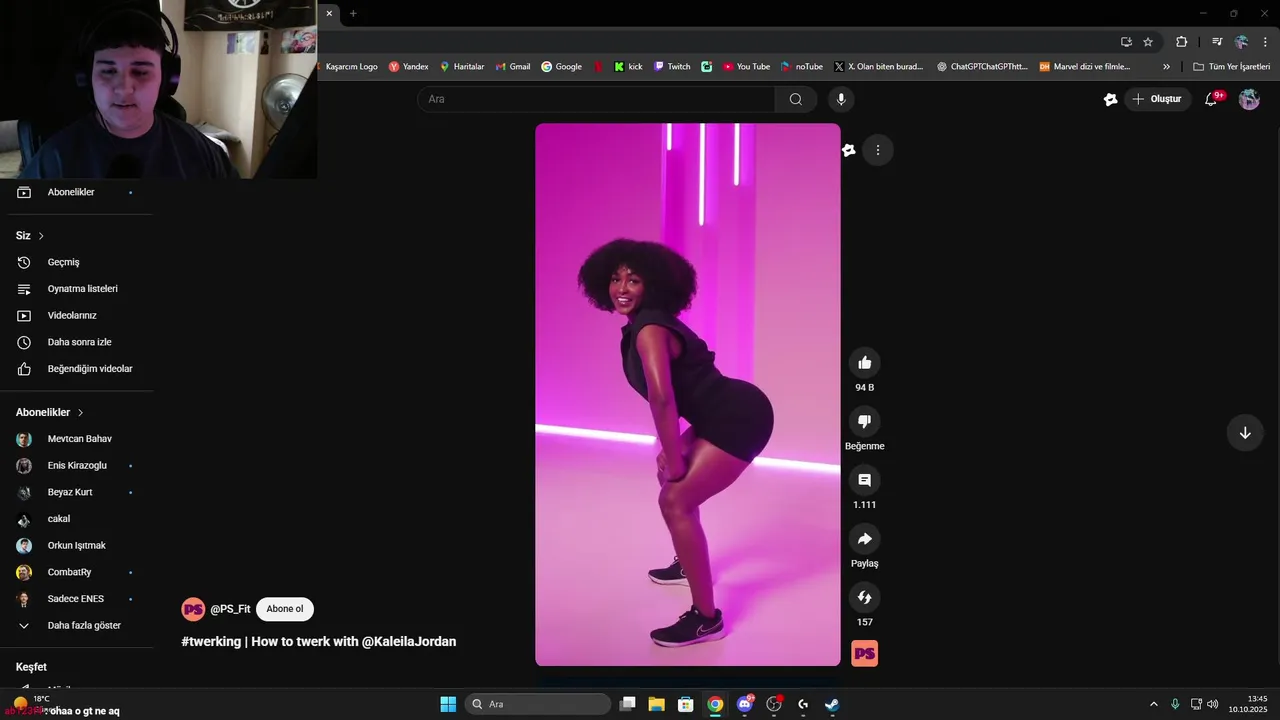Go to next Short with down arrow
This screenshot has height=720, width=1280.
[1245, 433]
